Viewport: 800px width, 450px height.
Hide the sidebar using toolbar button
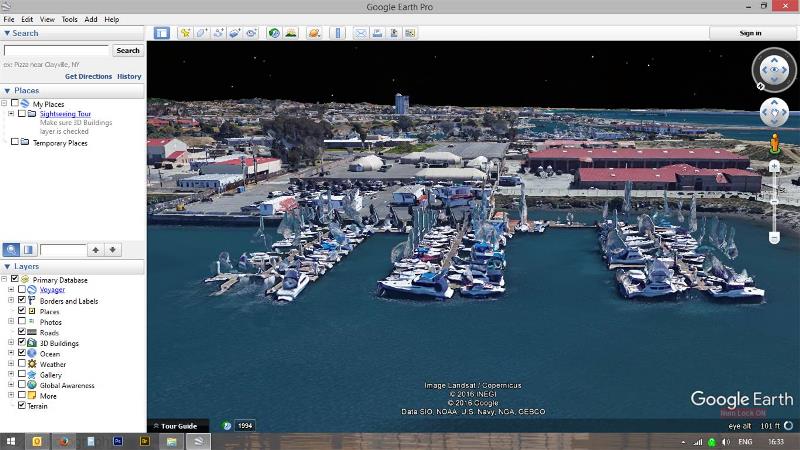click(161, 33)
